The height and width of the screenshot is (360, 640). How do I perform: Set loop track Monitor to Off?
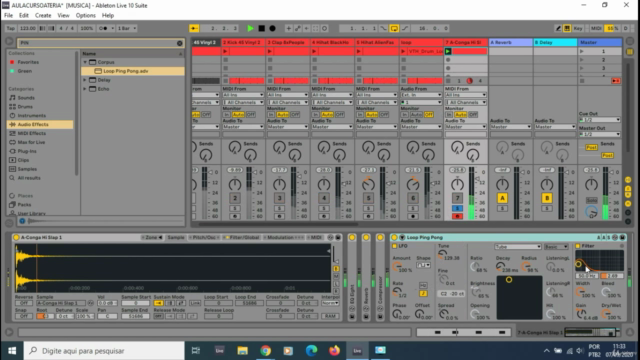click(x=429, y=115)
